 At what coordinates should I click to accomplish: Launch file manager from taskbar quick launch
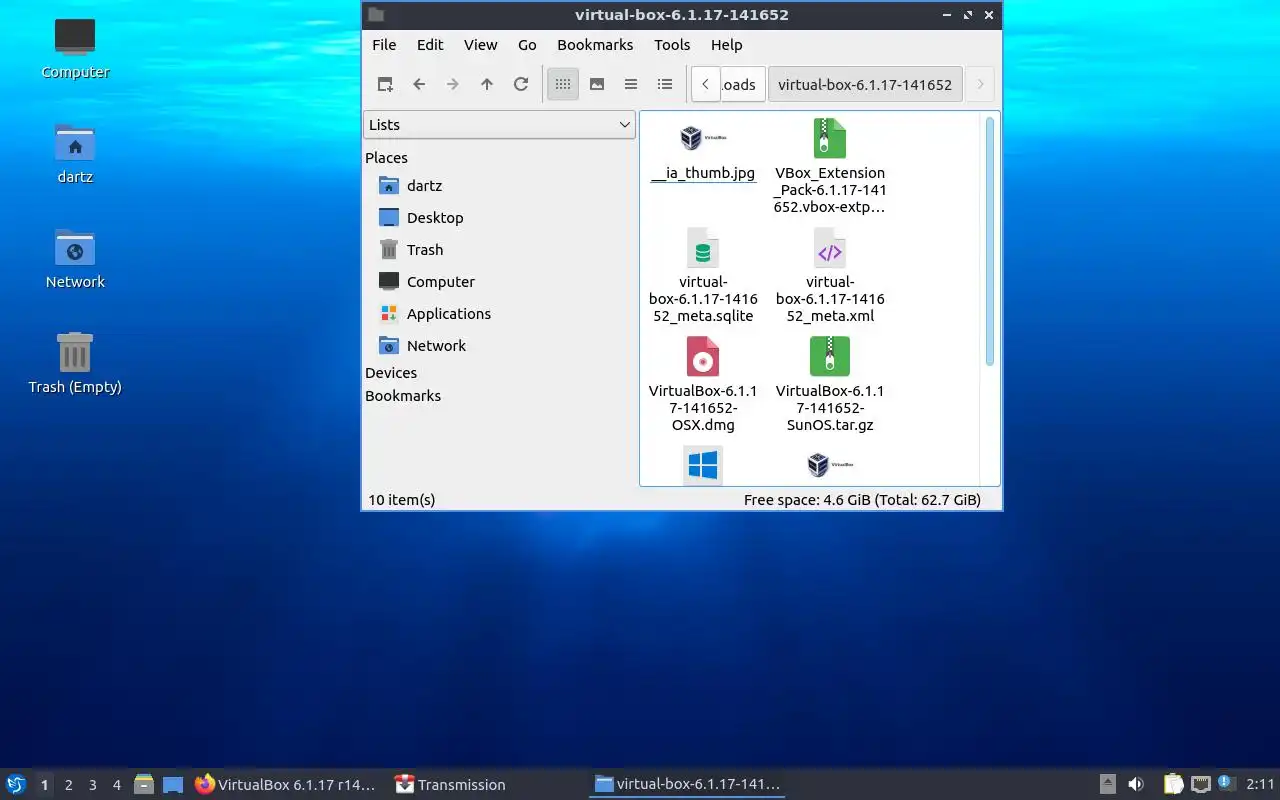coord(144,785)
